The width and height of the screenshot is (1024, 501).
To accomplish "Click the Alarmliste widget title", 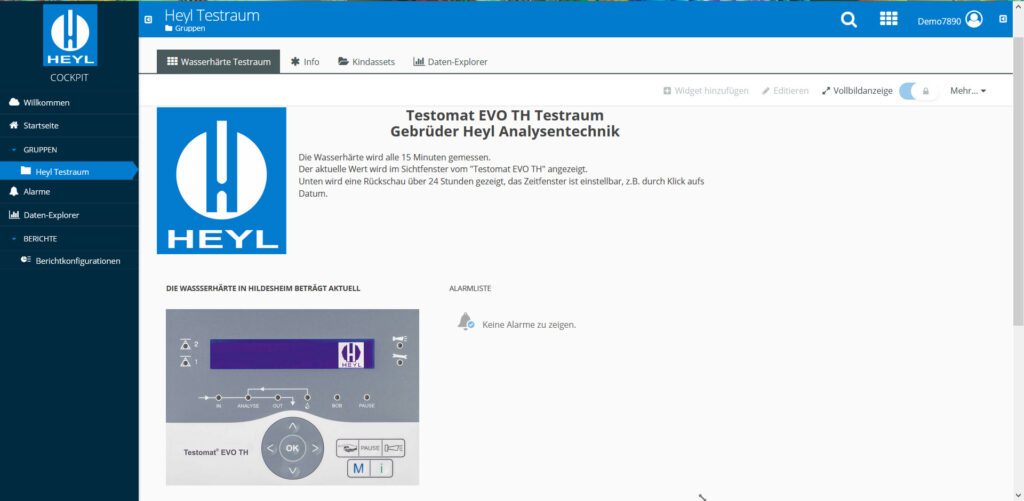I will point(470,288).
